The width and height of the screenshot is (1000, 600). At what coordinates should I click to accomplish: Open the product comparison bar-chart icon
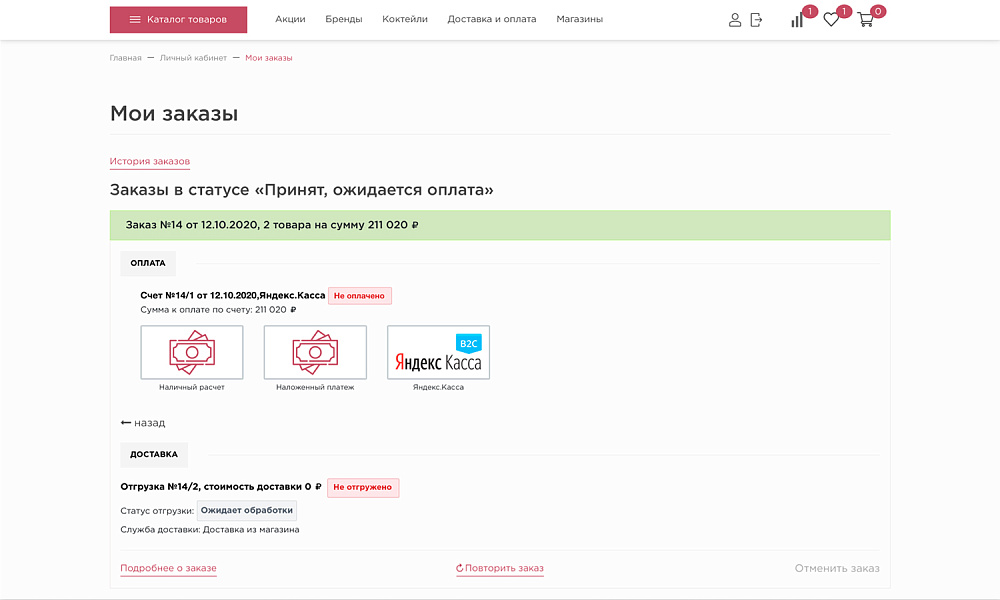point(797,20)
